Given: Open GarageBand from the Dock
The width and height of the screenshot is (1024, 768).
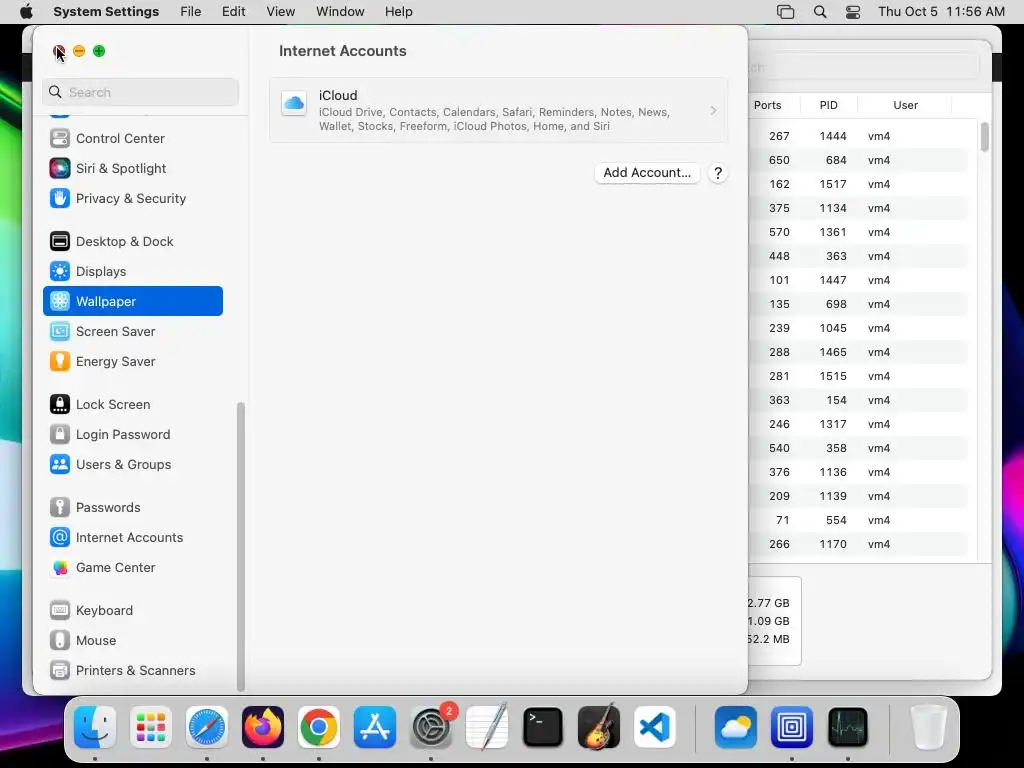Looking at the screenshot, I should click(x=599, y=726).
